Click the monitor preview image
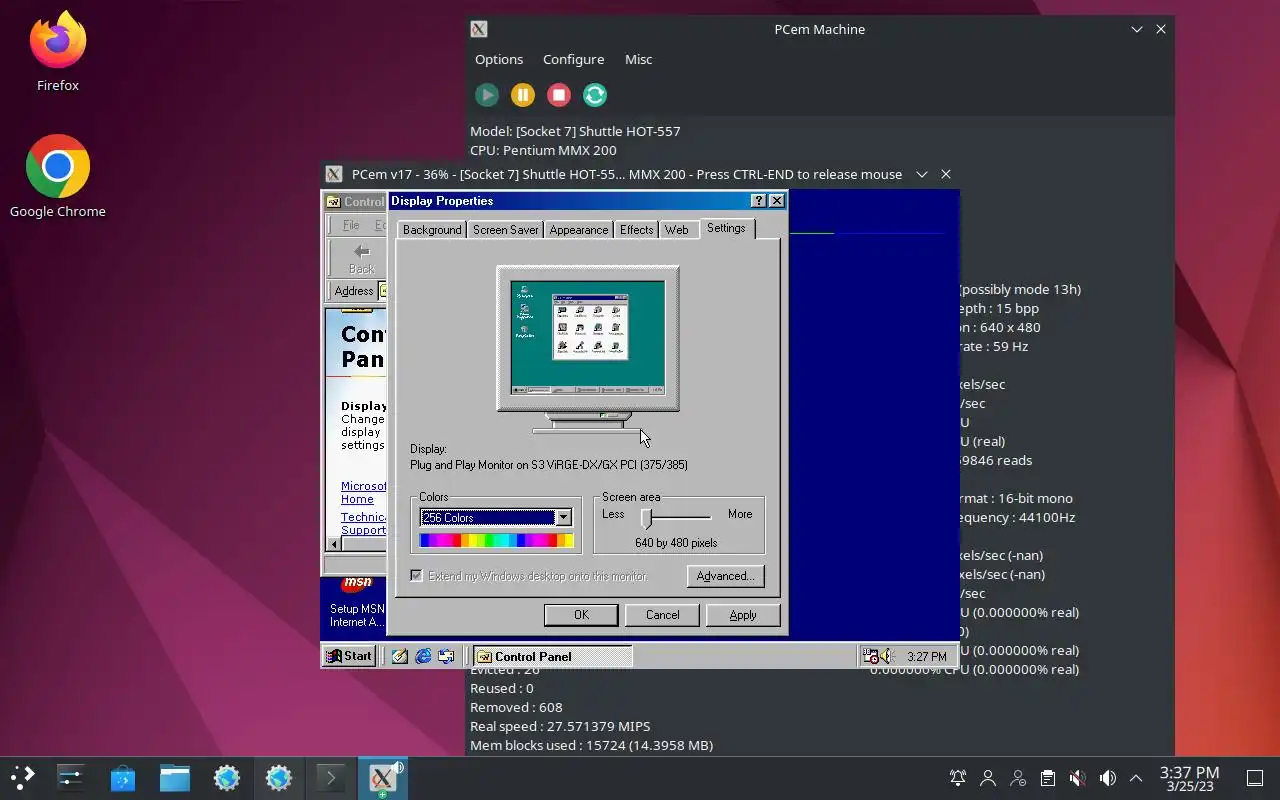 pyautogui.click(x=588, y=338)
